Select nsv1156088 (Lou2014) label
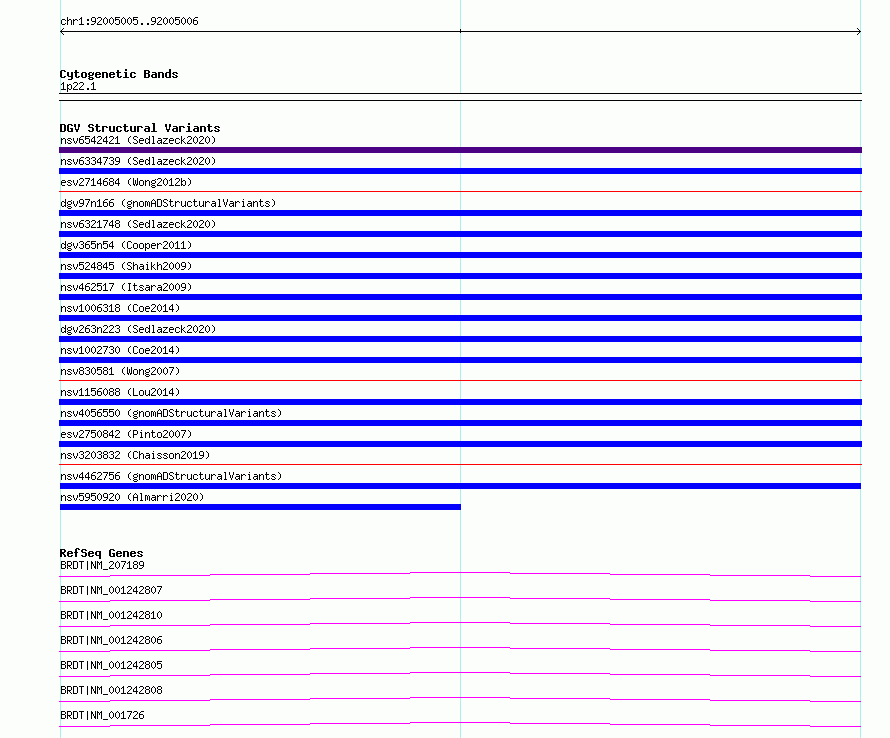Screen dimensions: 890x738 click(120, 392)
